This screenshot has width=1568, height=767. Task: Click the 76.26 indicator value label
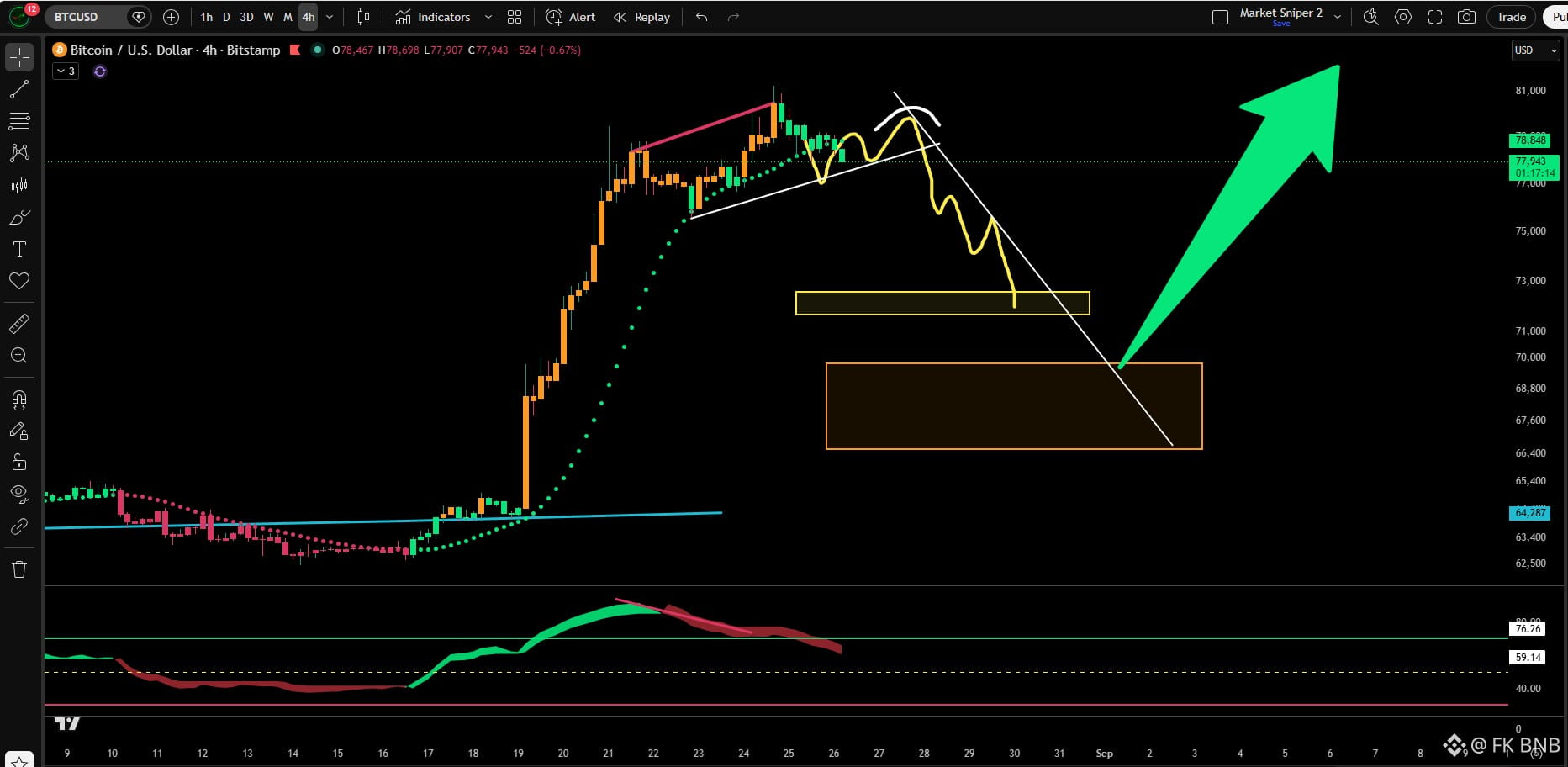(x=1528, y=628)
